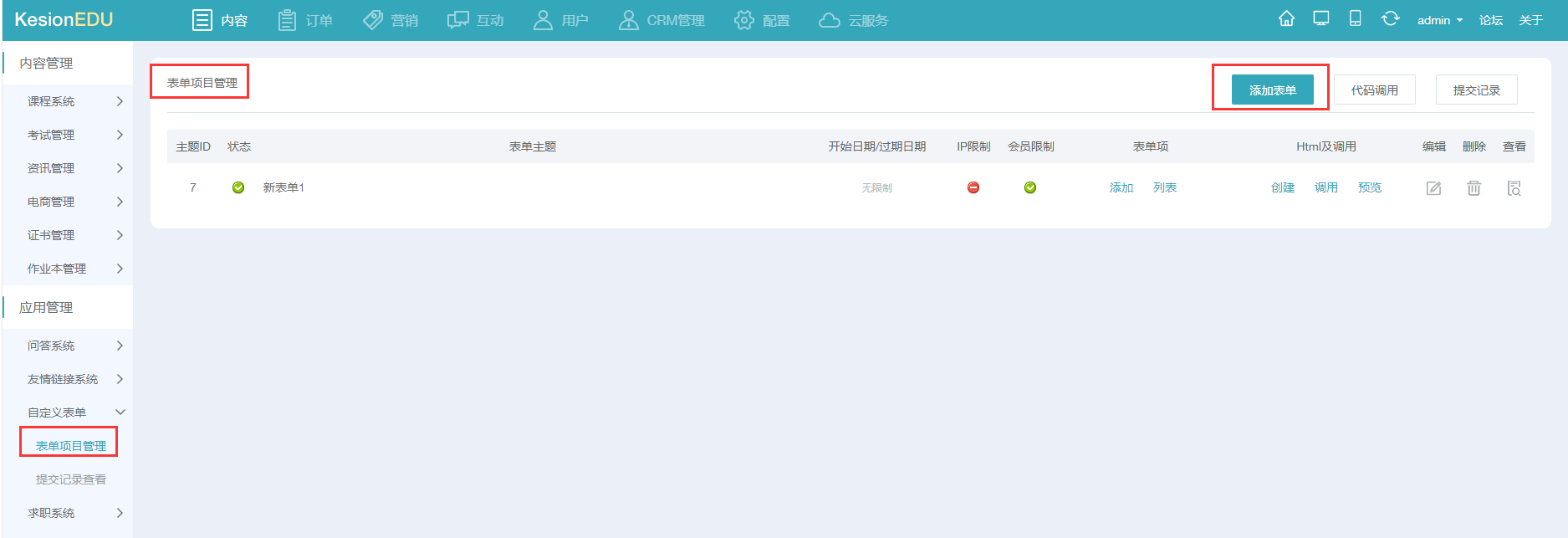Click the desktop monitor preview icon
This screenshot has width=1568, height=538.
[1321, 18]
